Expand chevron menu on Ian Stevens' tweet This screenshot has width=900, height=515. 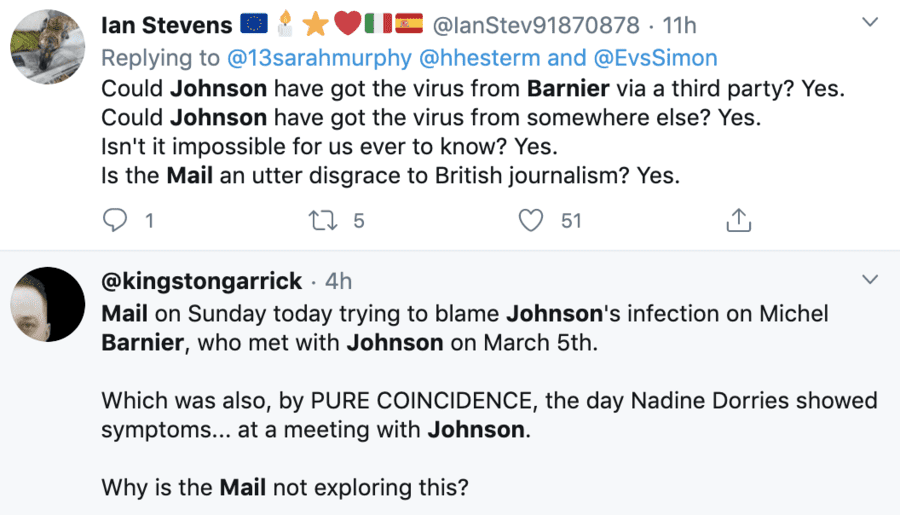click(870, 22)
